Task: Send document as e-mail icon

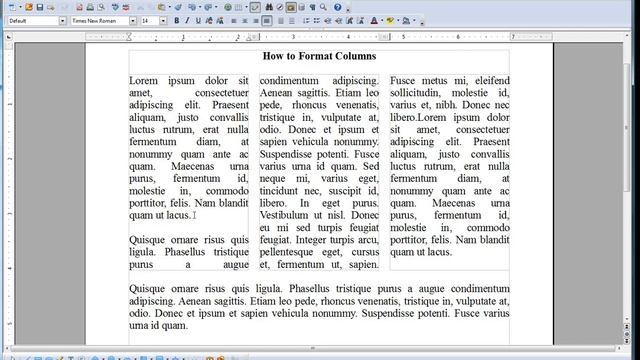Action: [x=51, y=7]
